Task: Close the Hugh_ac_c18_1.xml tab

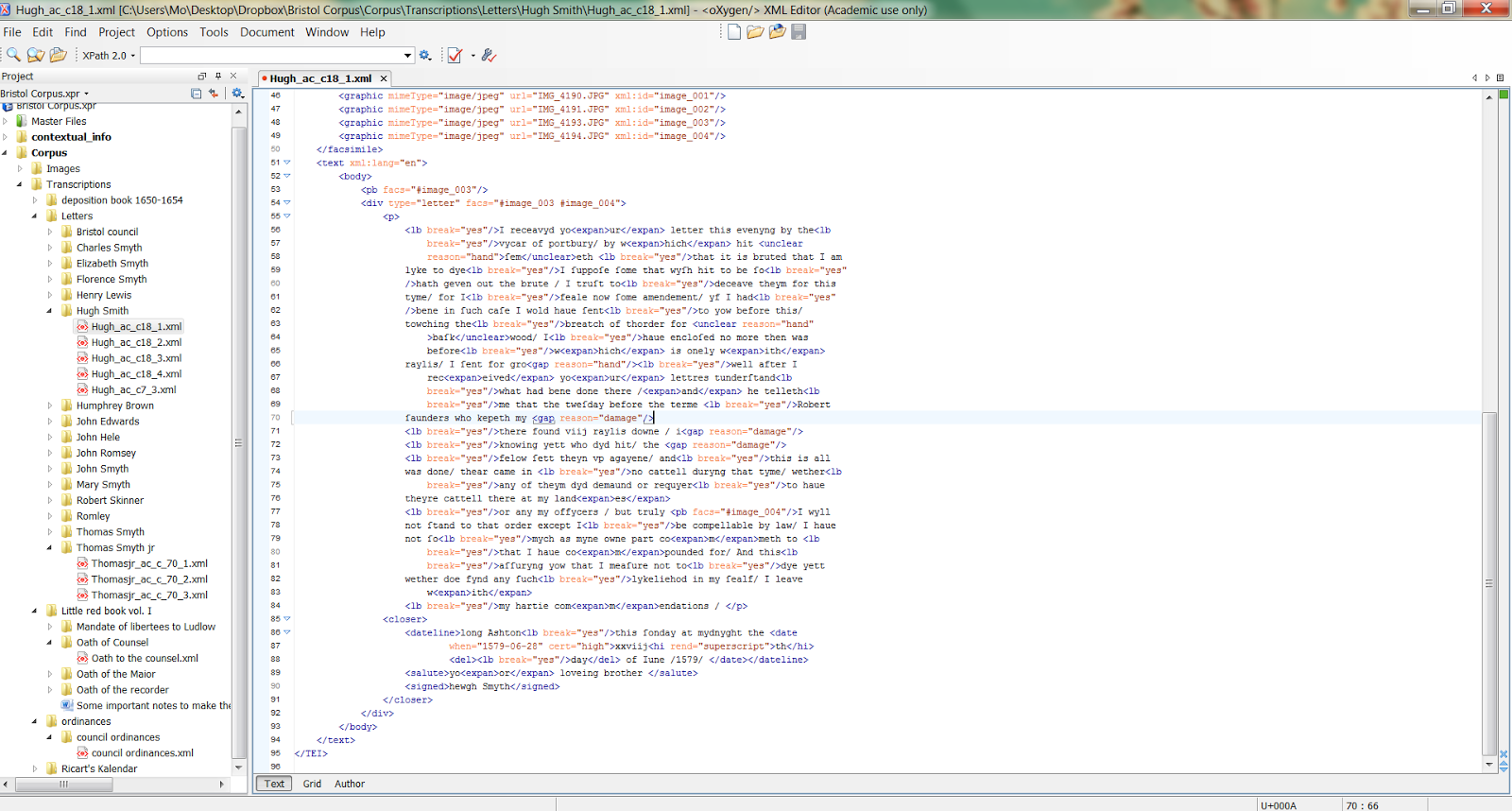Action: [x=383, y=78]
